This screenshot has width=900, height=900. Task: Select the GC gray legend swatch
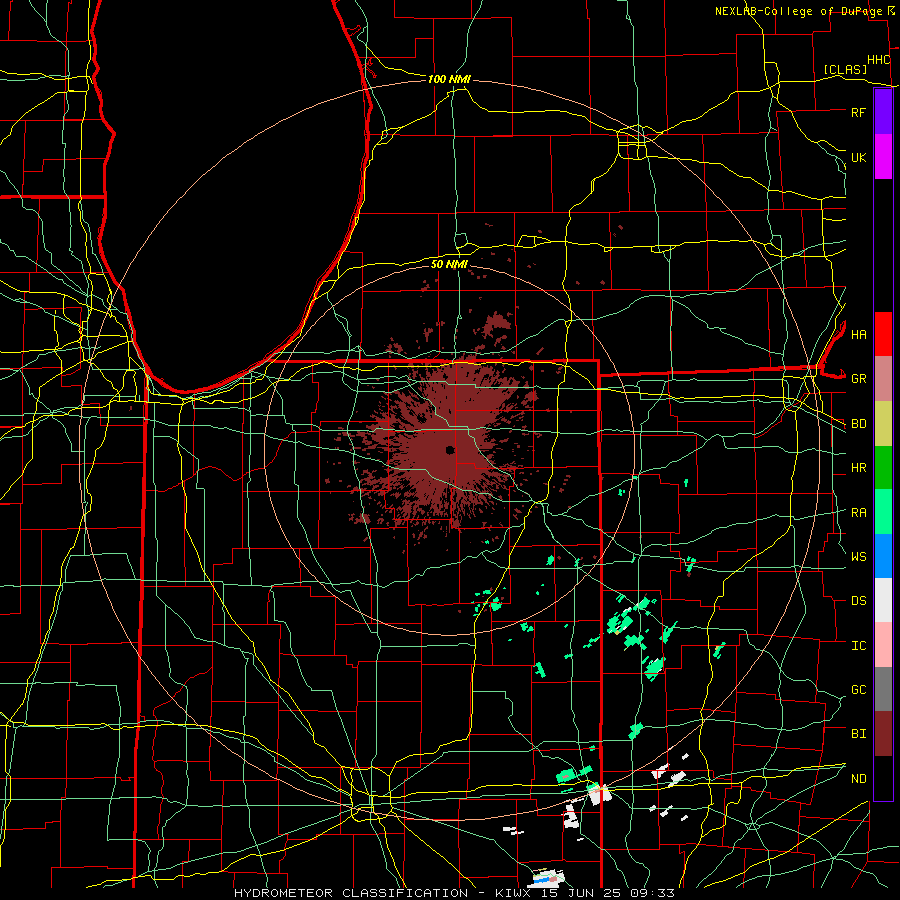(883, 689)
